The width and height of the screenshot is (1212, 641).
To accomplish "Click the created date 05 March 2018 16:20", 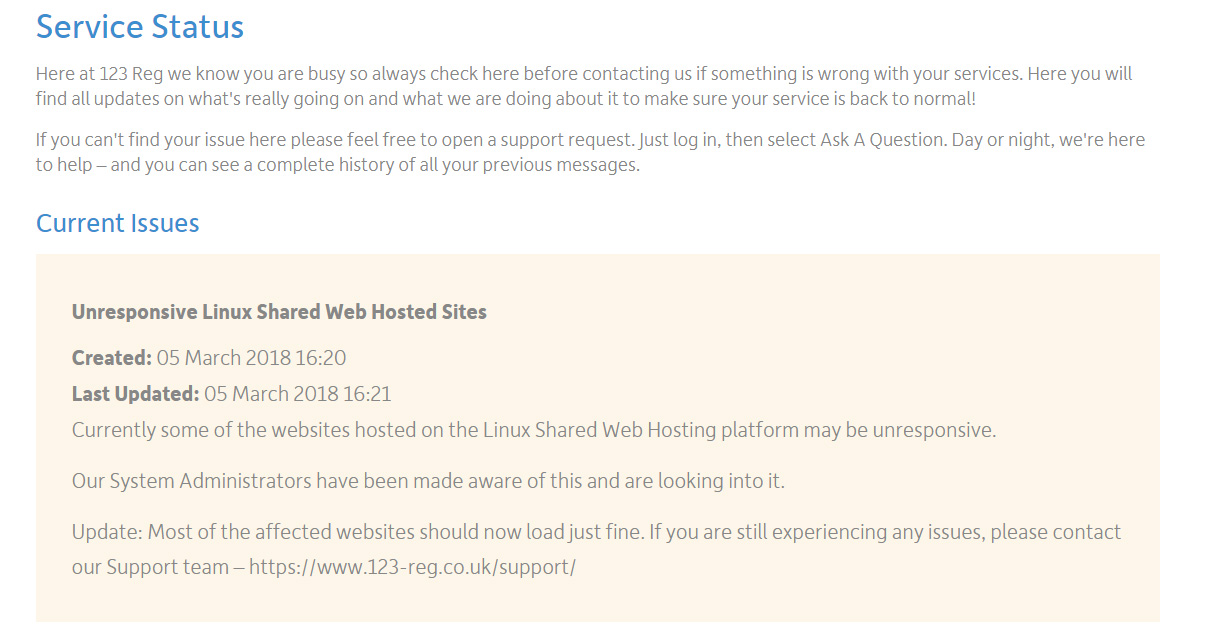I will (251, 358).
